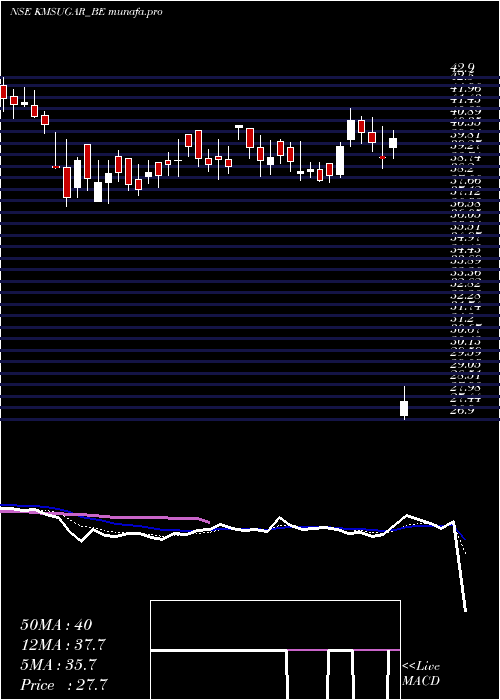Click the 38.2 price axis label
500x700 pixels.
click(462, 170)
